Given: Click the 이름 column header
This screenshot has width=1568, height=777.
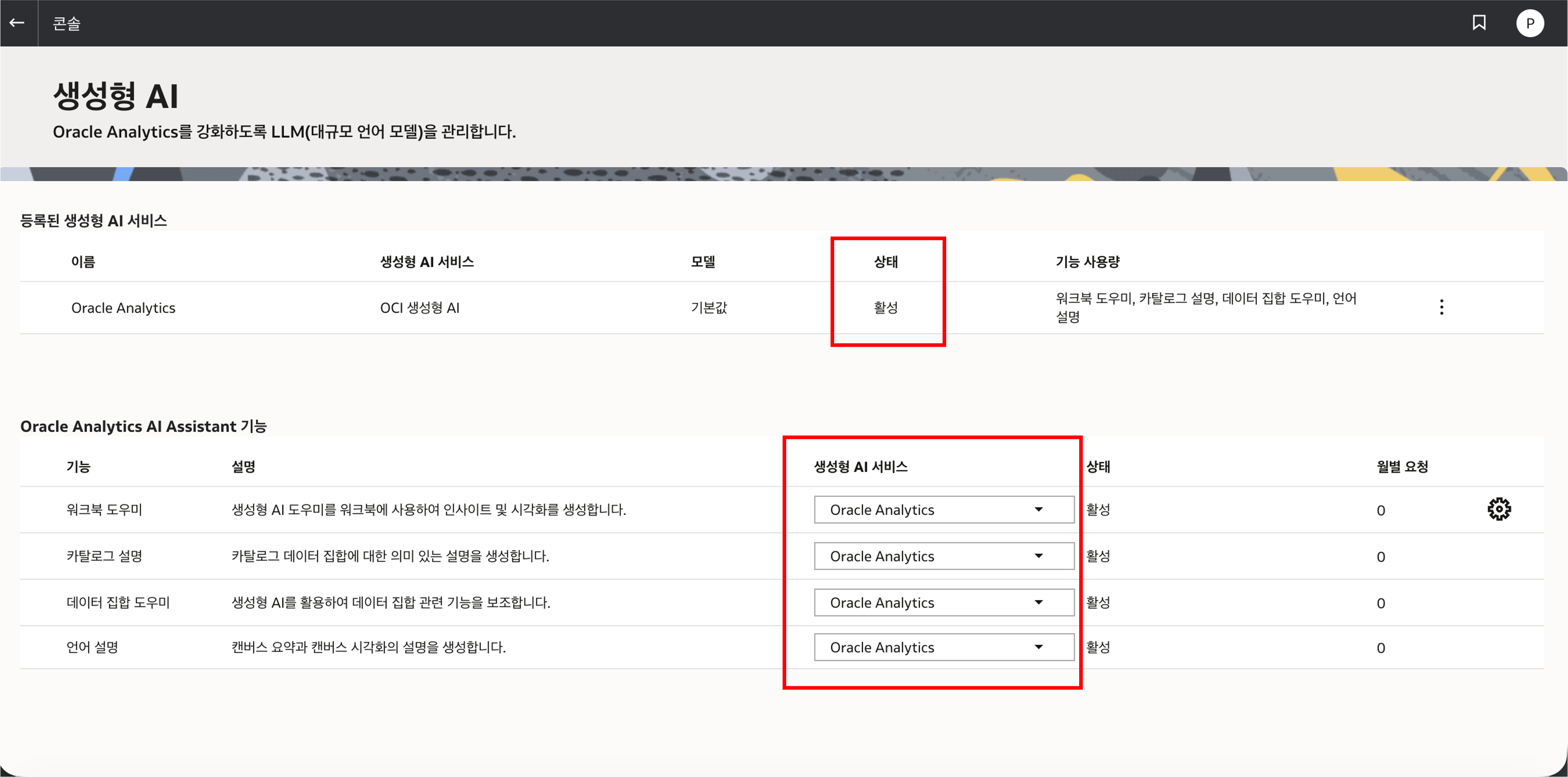Looking at the screenshot, I should tap(83, 262).
